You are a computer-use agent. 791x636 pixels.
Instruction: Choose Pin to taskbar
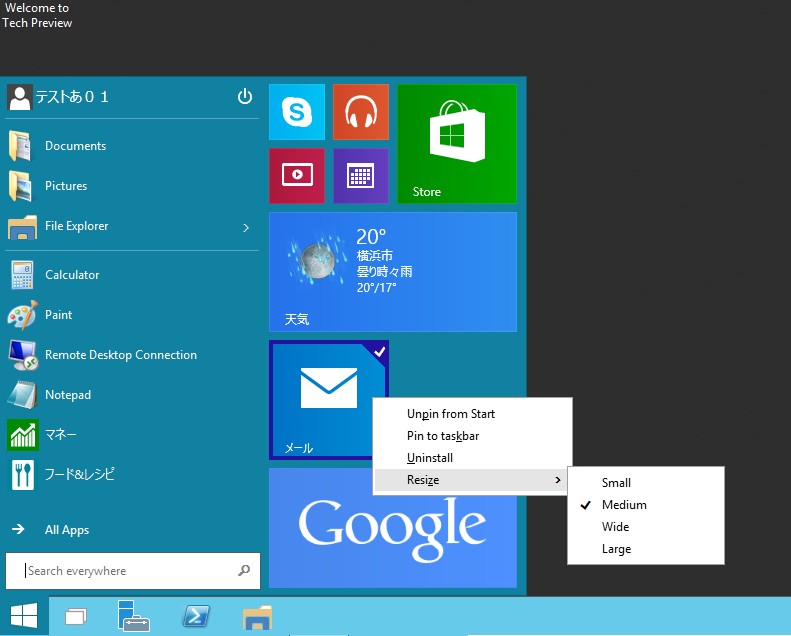point(472,436)
